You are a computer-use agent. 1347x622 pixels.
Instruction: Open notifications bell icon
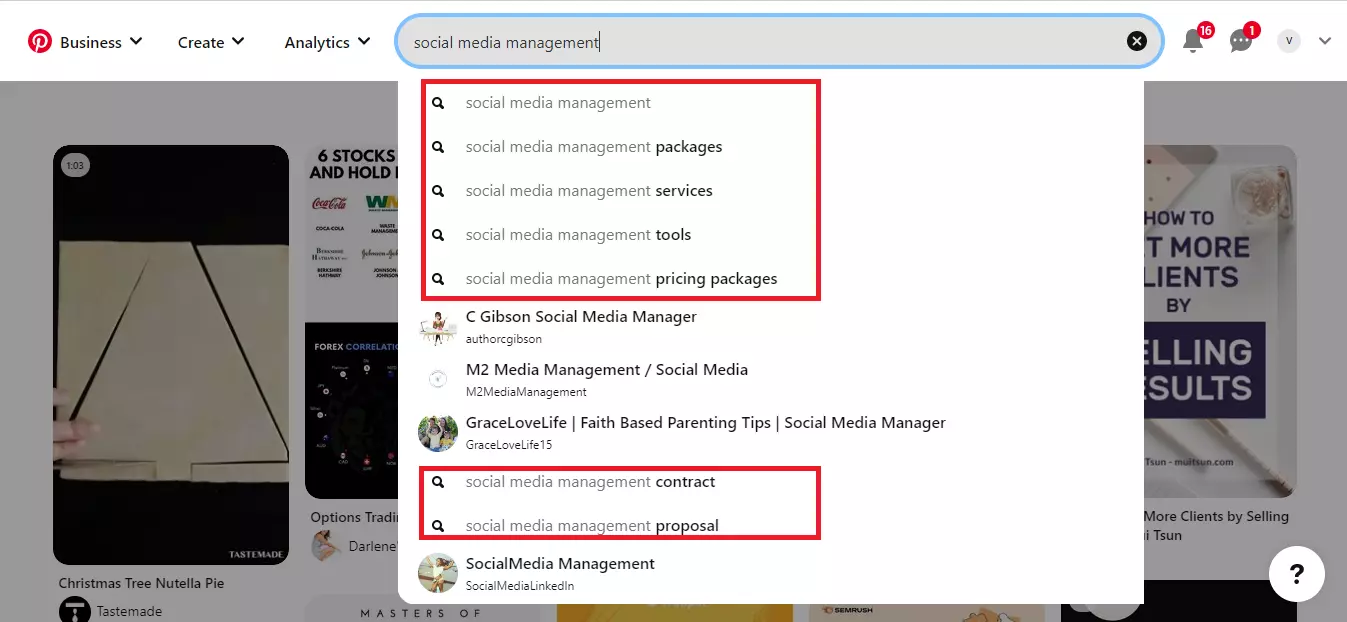[1192, 41]
